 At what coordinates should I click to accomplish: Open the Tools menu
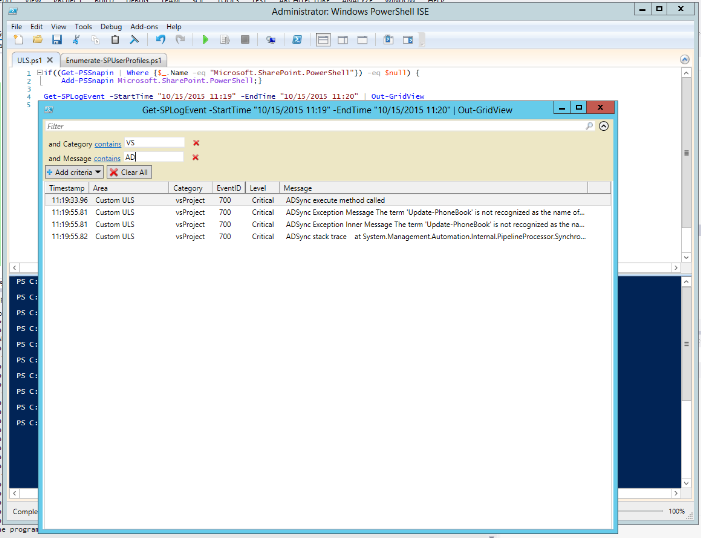pyautogui.click(x=83, y=26)
